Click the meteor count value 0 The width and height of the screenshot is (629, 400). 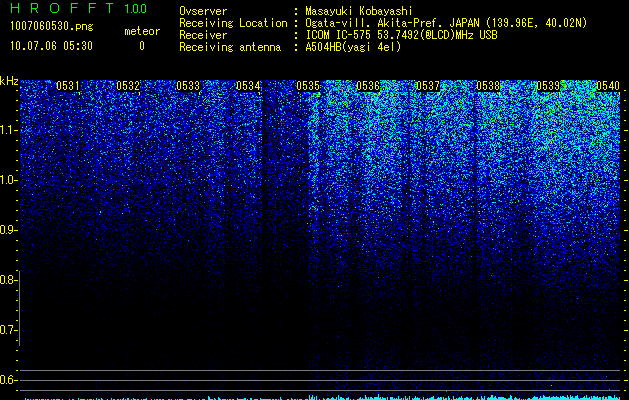(x=142, y=46)
